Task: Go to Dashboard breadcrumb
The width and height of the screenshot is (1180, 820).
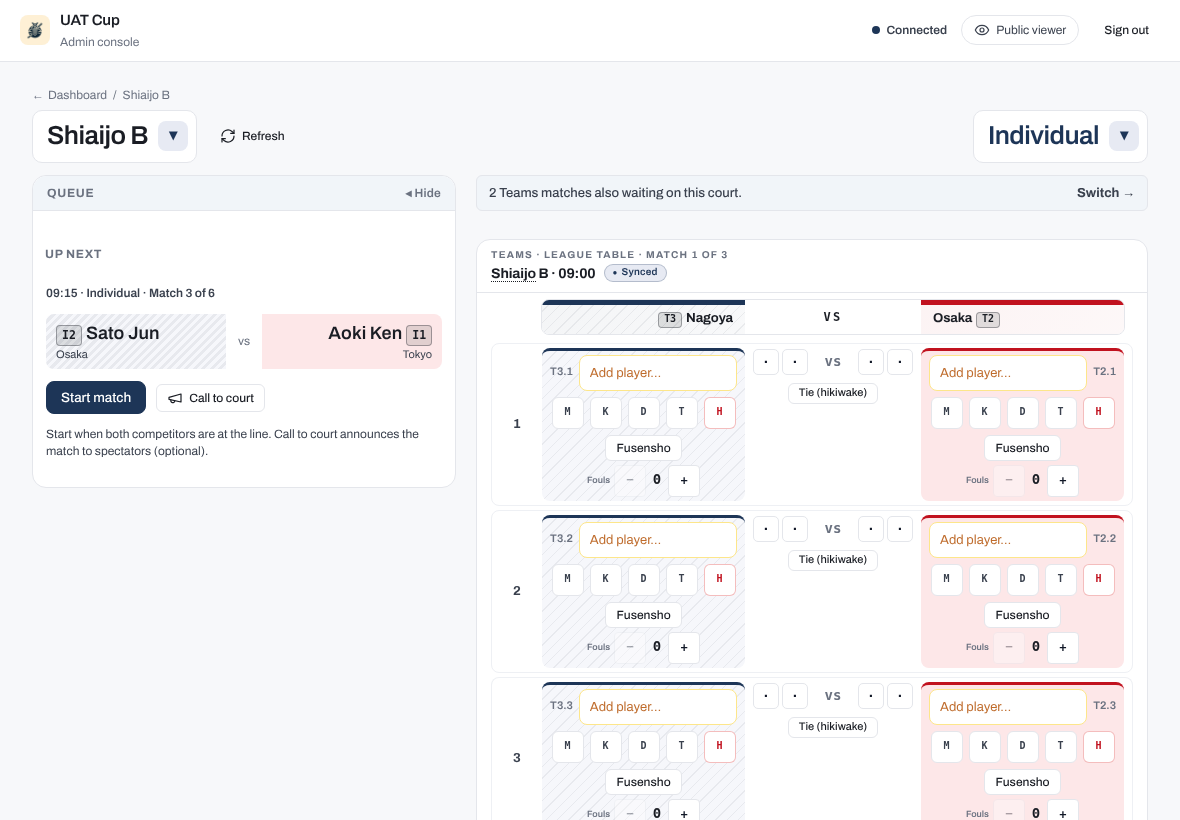Action: [78, 95]
